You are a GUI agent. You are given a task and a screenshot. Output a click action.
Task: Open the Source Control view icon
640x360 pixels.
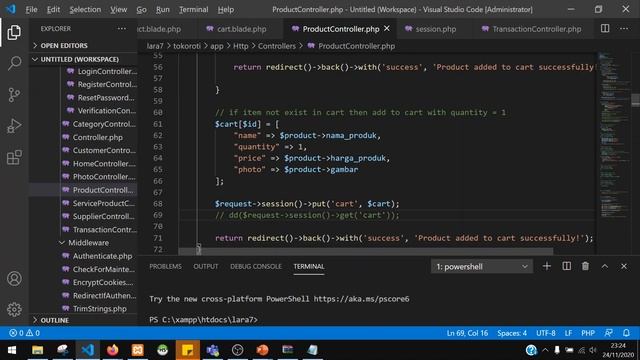tap(14, 95)
